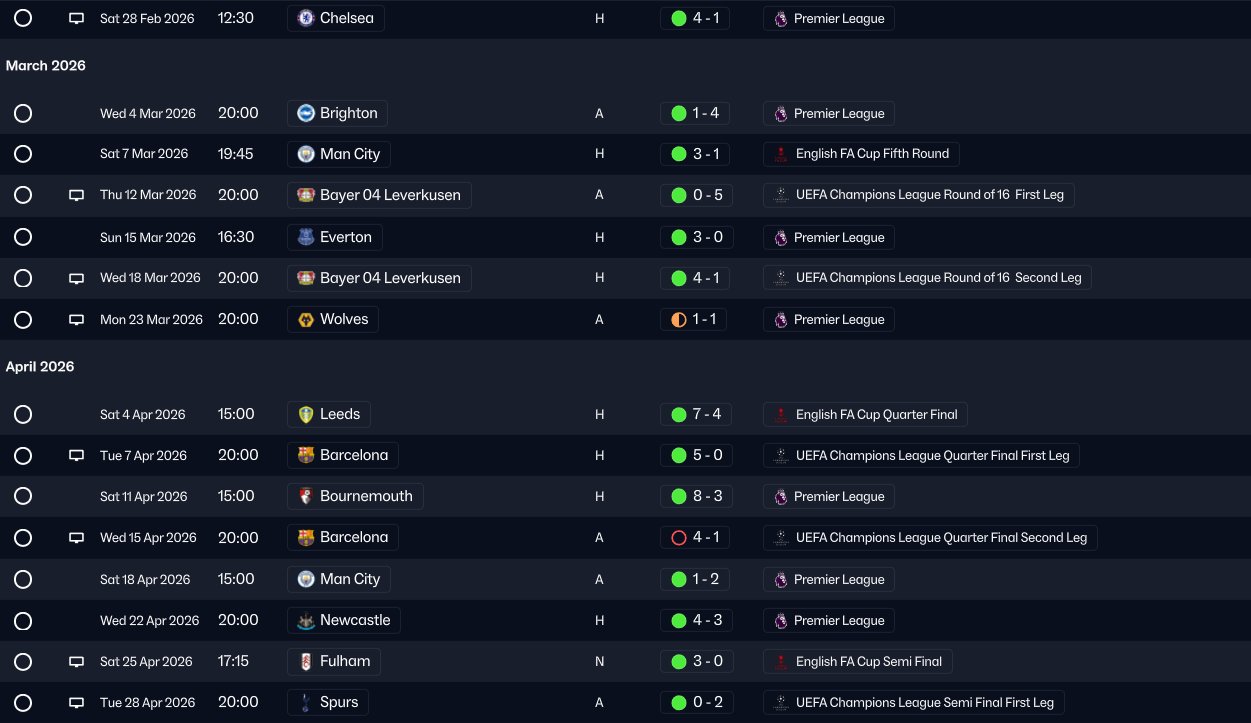The width and height of the screenshot is (1251, 723).
Task: Open the 4 - 1 loss result at Barcelona
Action: pyautogui.click(x=695, y=537)
